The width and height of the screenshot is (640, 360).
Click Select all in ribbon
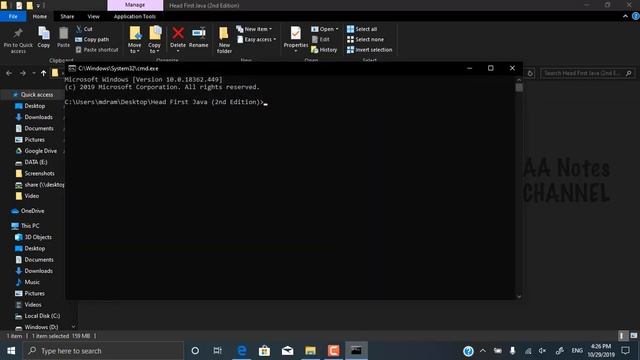pyautogui.click(x=362, y=29)
